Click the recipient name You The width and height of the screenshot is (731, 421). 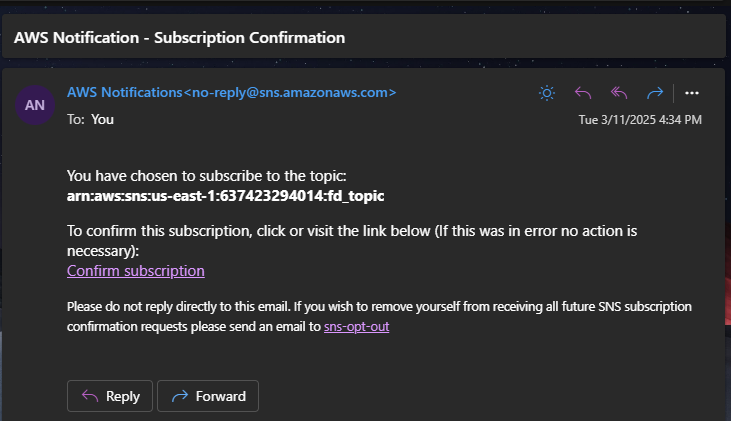[x=102, y=119]
